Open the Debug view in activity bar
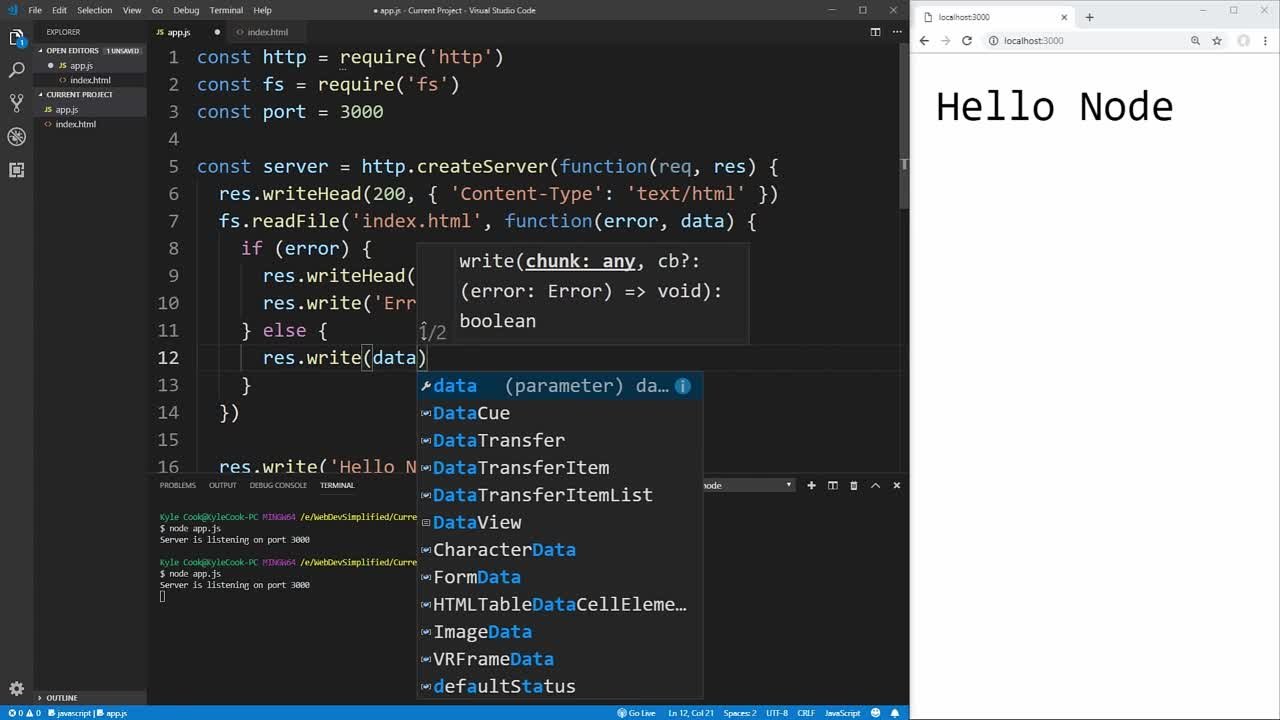1280x720 pixels. pos(16,137)
